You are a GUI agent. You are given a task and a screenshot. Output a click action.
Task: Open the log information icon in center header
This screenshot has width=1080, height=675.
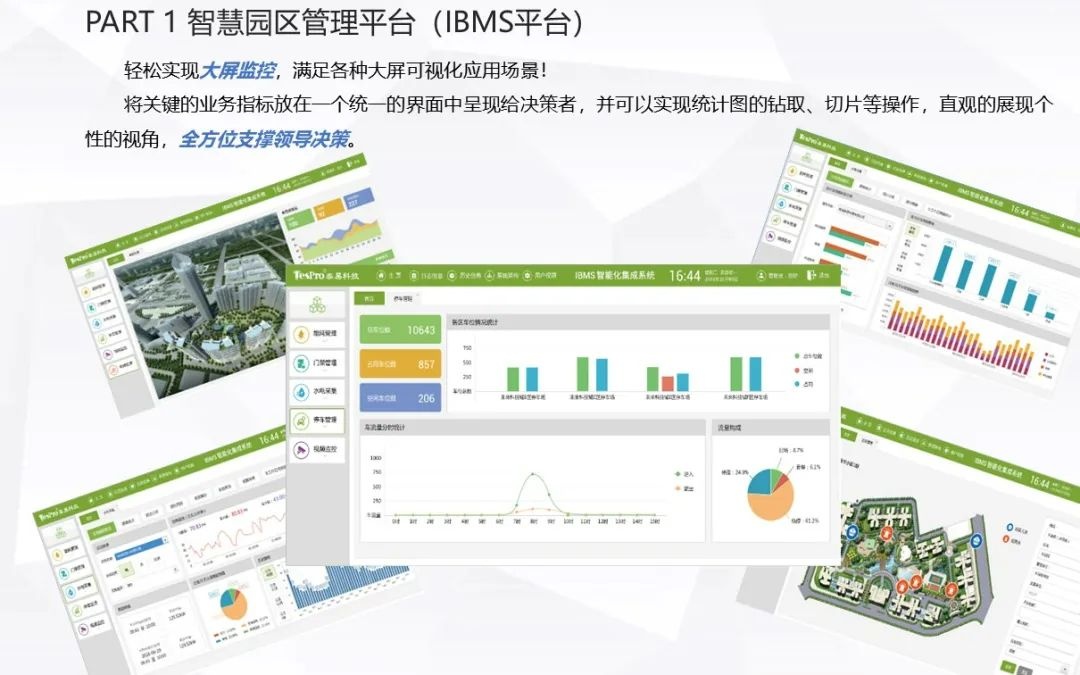[x=414, y=276]
